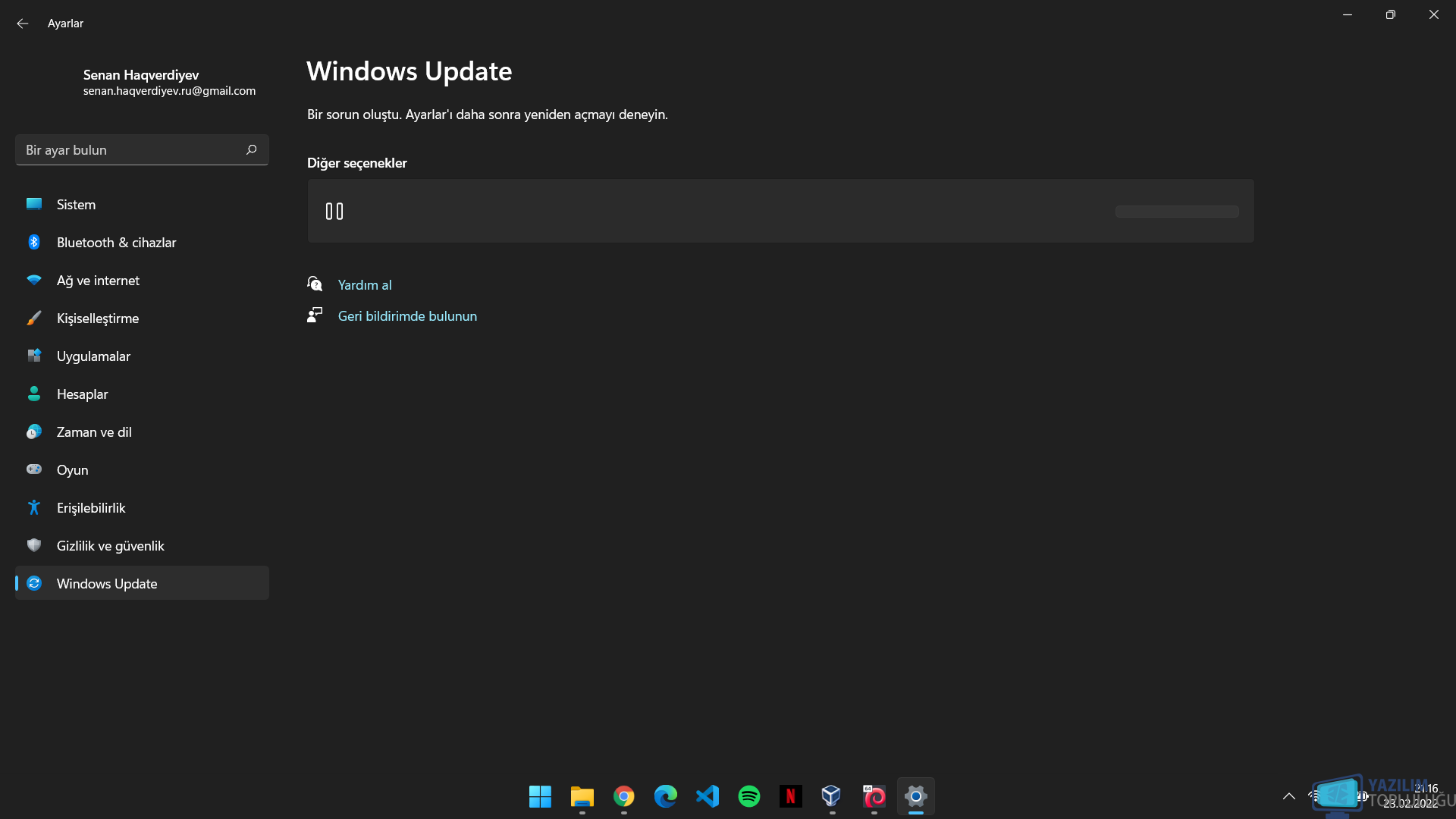Close the Ayarlar window
Screen dimensions: 1456x819
click(x=1433, y=14)
